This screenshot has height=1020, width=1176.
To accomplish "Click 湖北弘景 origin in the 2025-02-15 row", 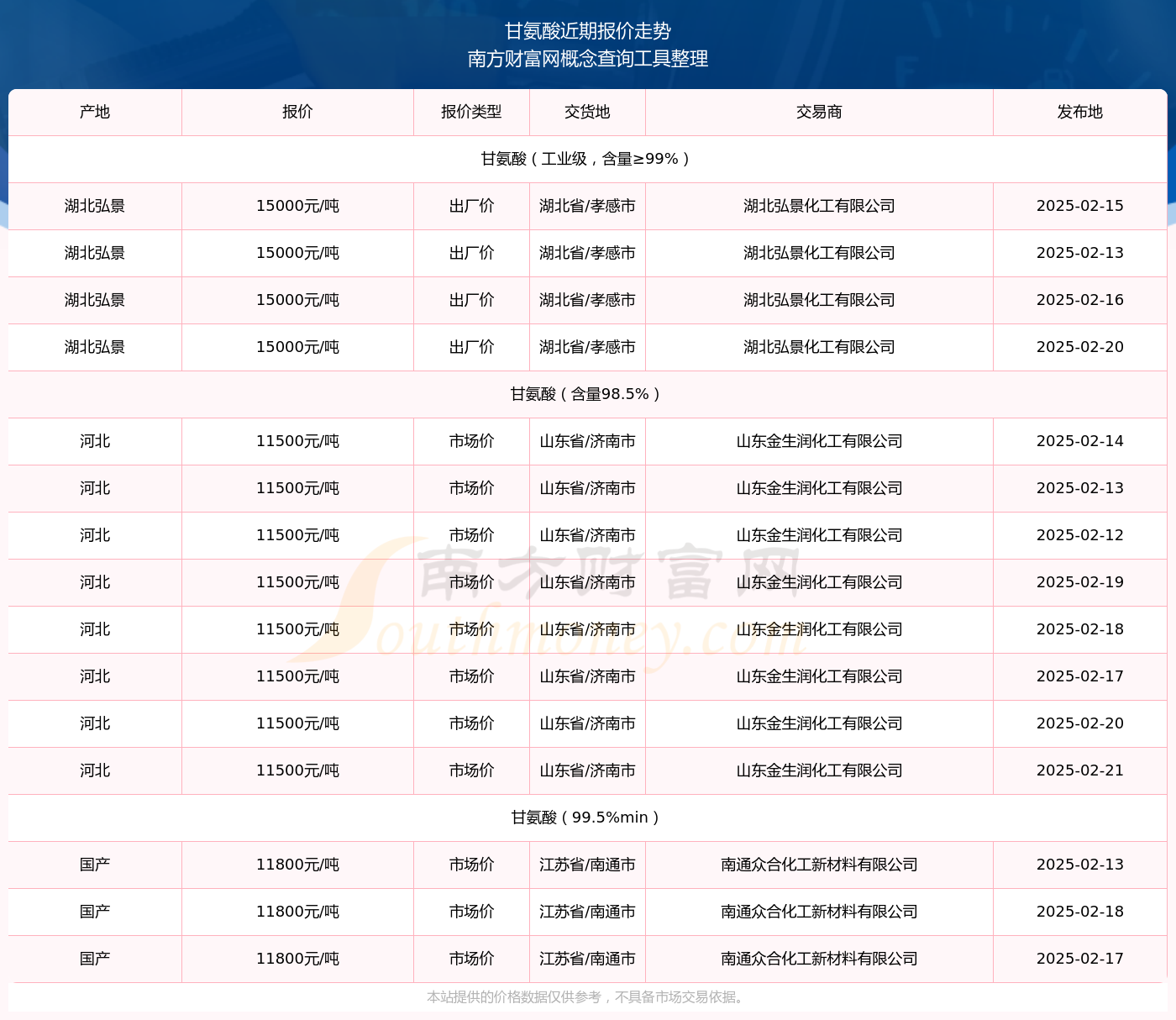I will (x=95, y=206).
